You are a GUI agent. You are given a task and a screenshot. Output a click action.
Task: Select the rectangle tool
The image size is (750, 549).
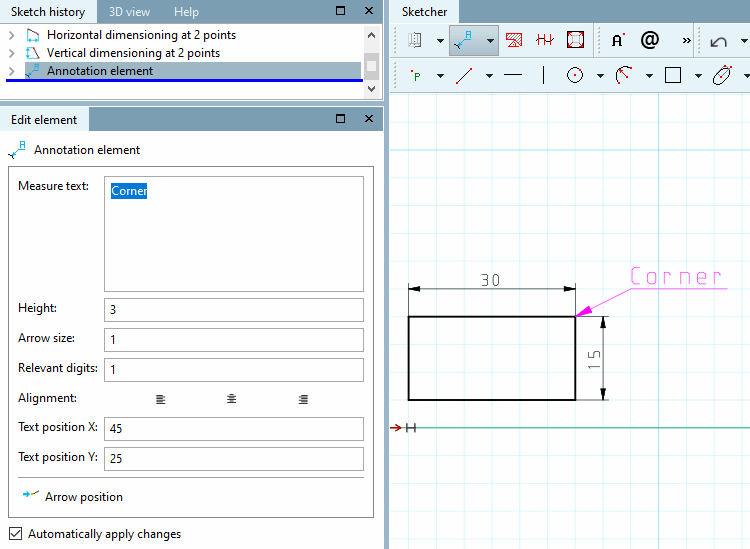pos(673,76)
